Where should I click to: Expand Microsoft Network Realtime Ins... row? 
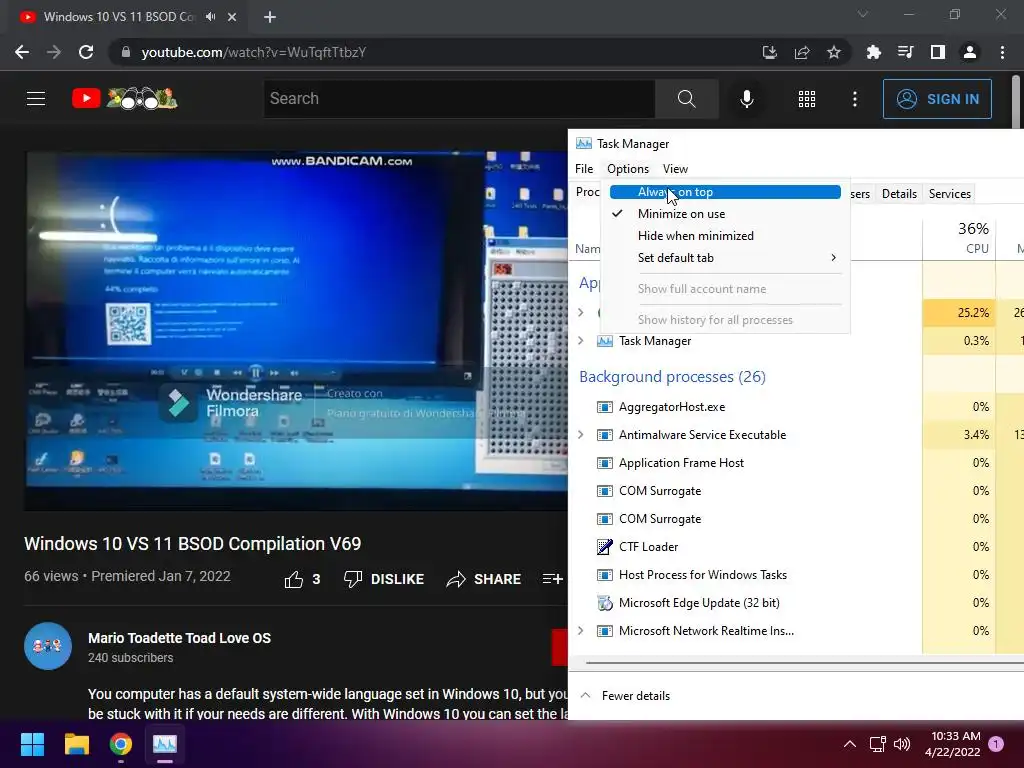click(581, 631)
